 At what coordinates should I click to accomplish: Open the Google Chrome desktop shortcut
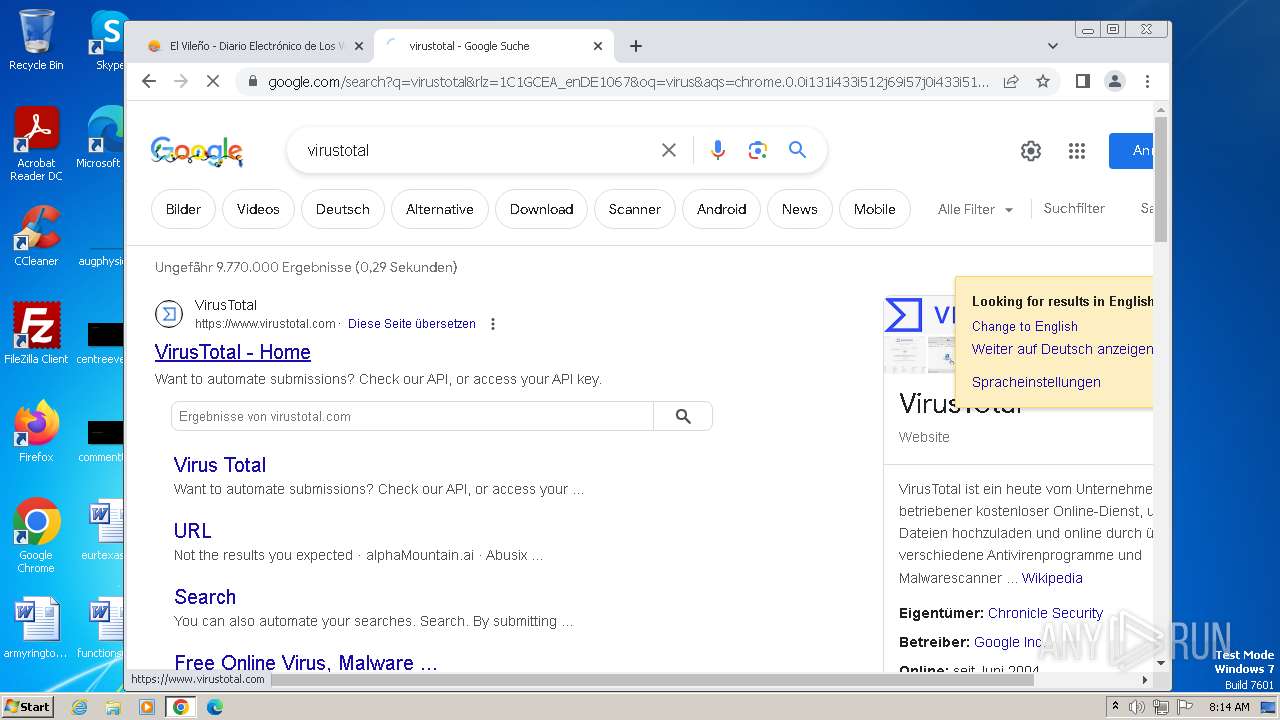pos(36,535)
